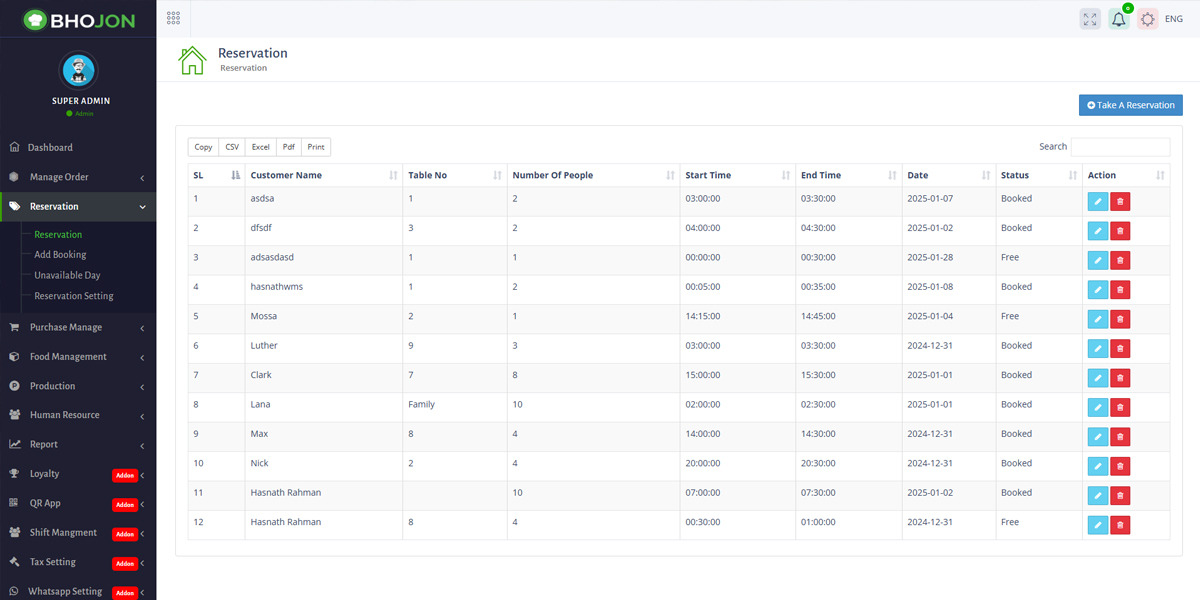Click the table Search input field

pos(1120,147)
